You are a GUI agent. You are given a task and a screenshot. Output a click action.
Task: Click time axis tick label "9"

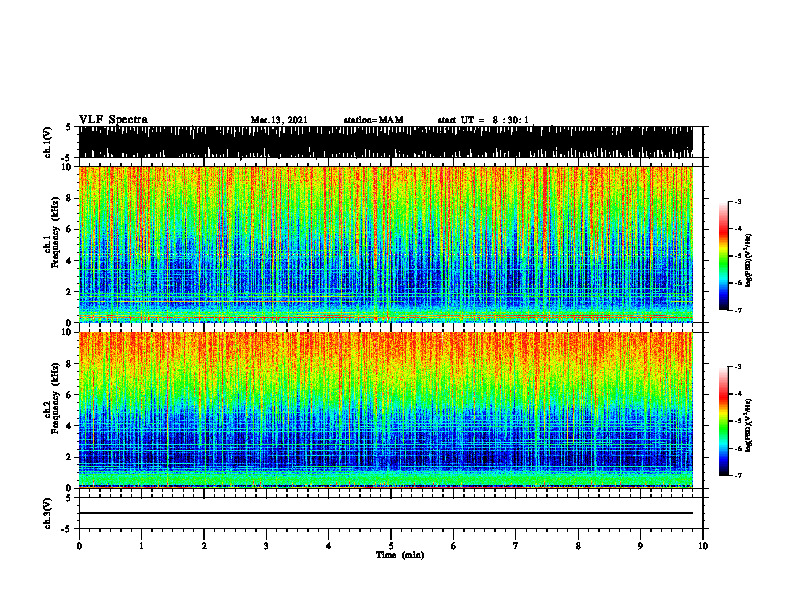tap(640, 546)
